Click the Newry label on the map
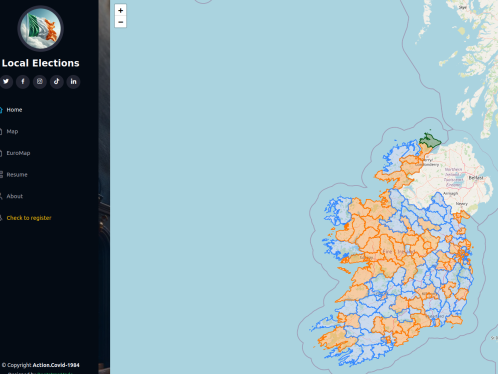This screenshot has width=498, height=374. [462, 203]
